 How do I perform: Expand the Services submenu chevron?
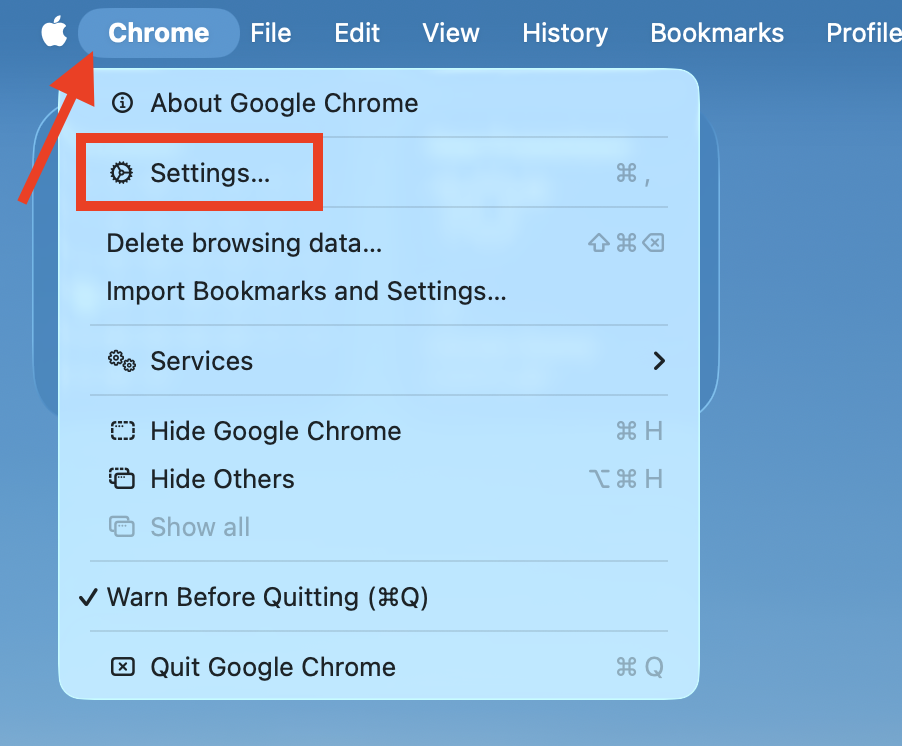[659, 362]
